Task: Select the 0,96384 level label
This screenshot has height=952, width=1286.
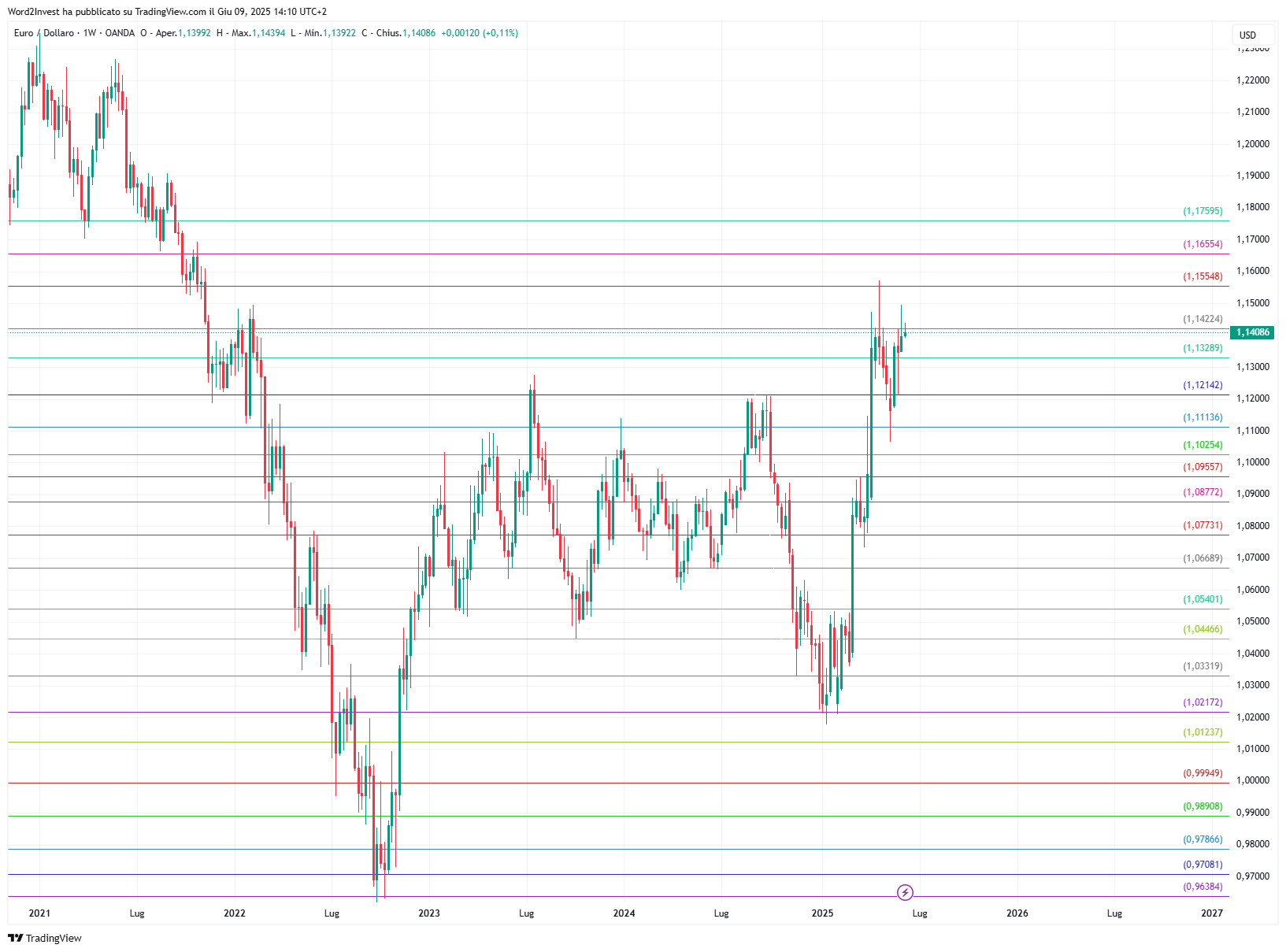Action: [1203, 887]
